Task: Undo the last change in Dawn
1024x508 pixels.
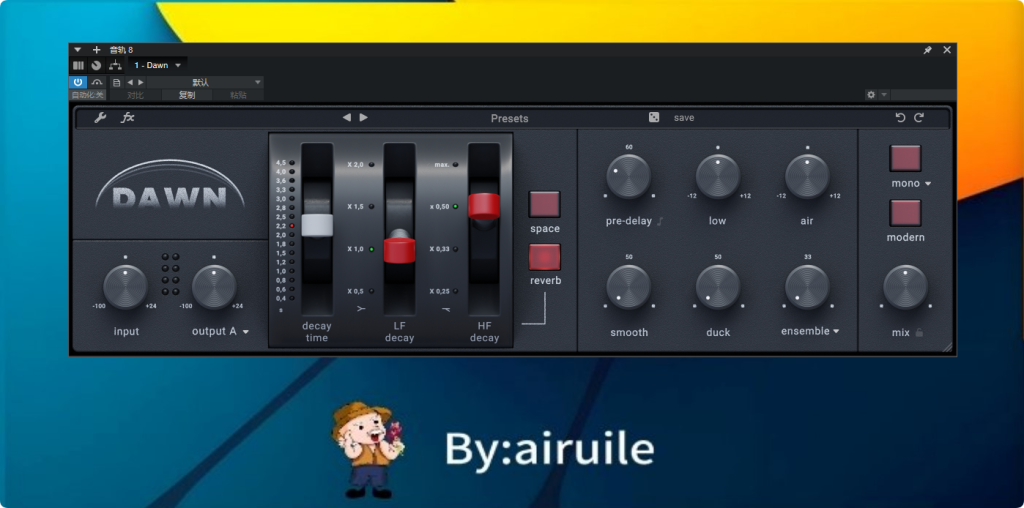Action: (901, 118)
